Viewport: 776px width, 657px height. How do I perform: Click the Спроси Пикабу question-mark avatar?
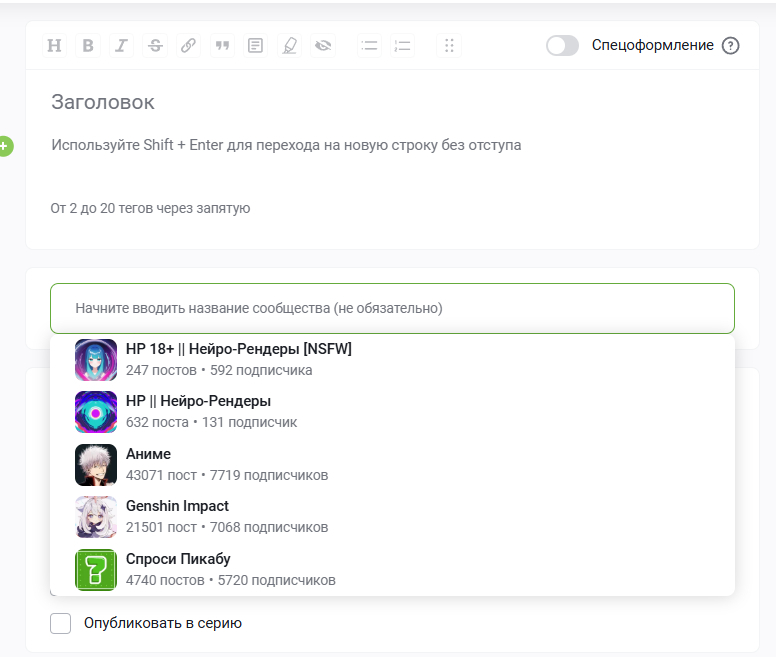tap(96, 569)
